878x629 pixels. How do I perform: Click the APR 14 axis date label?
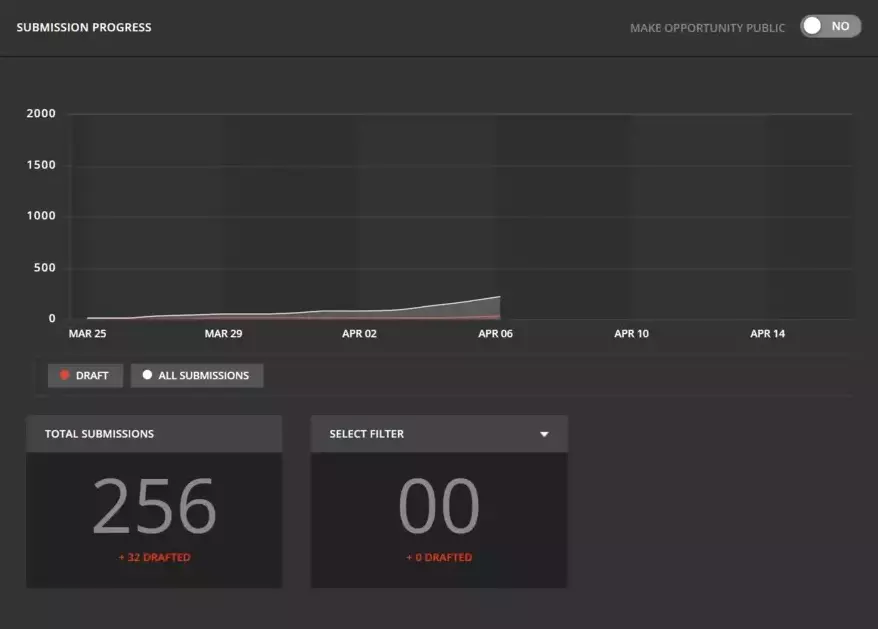(768, 334)
